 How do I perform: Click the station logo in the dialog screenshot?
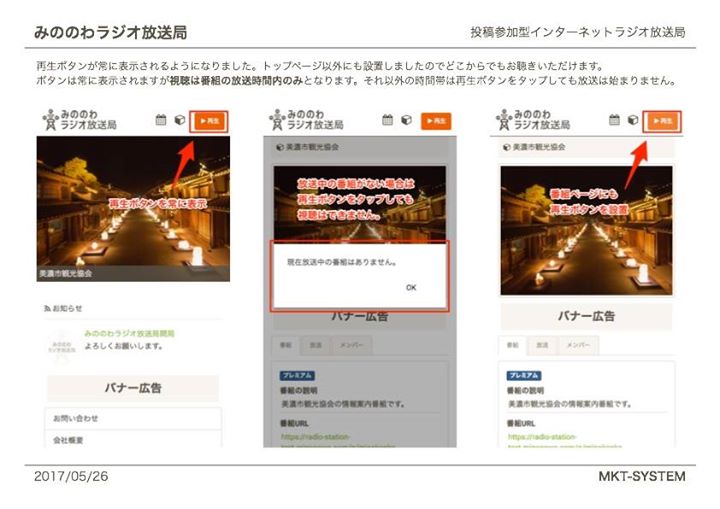click(306, 119)
